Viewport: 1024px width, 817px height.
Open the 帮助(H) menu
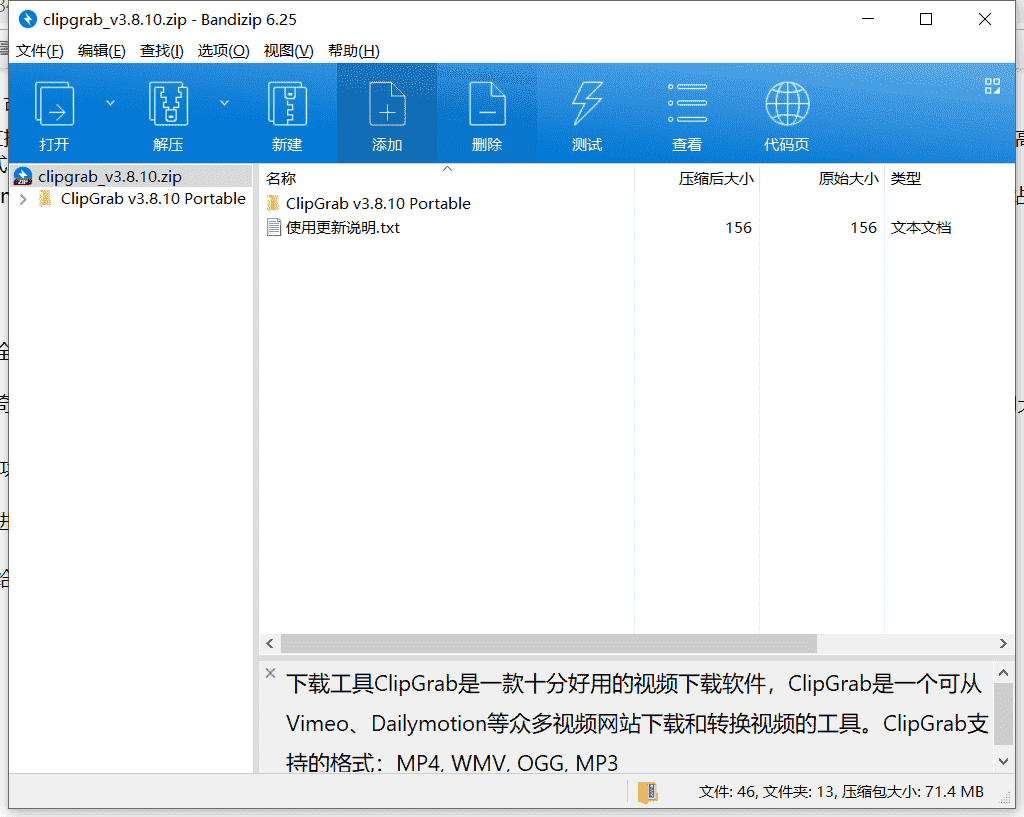pos(353,51)
